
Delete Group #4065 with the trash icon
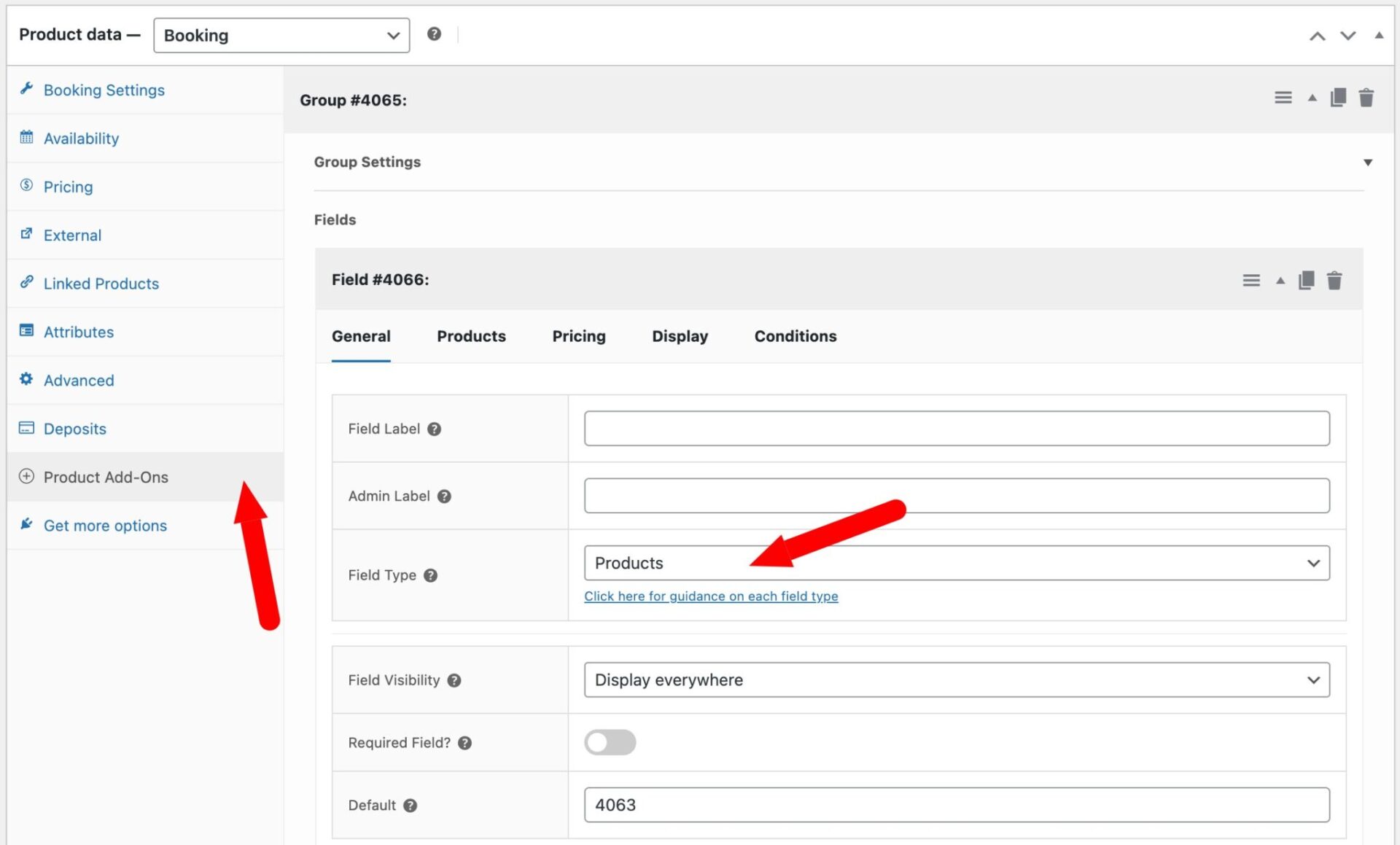[x=1366, y=97]
